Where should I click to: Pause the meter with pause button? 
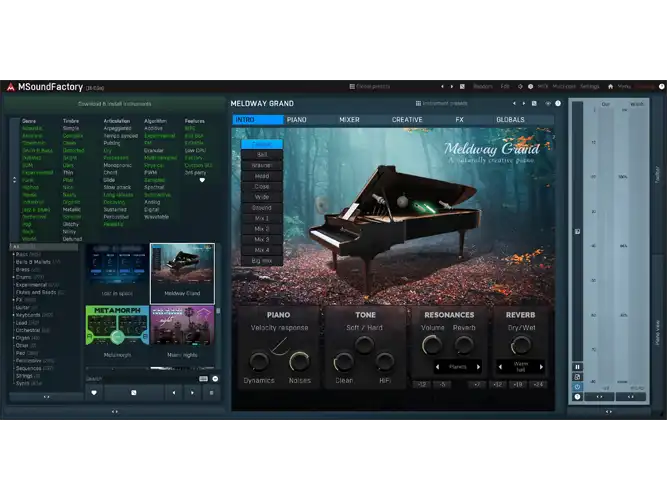point(577,367)
